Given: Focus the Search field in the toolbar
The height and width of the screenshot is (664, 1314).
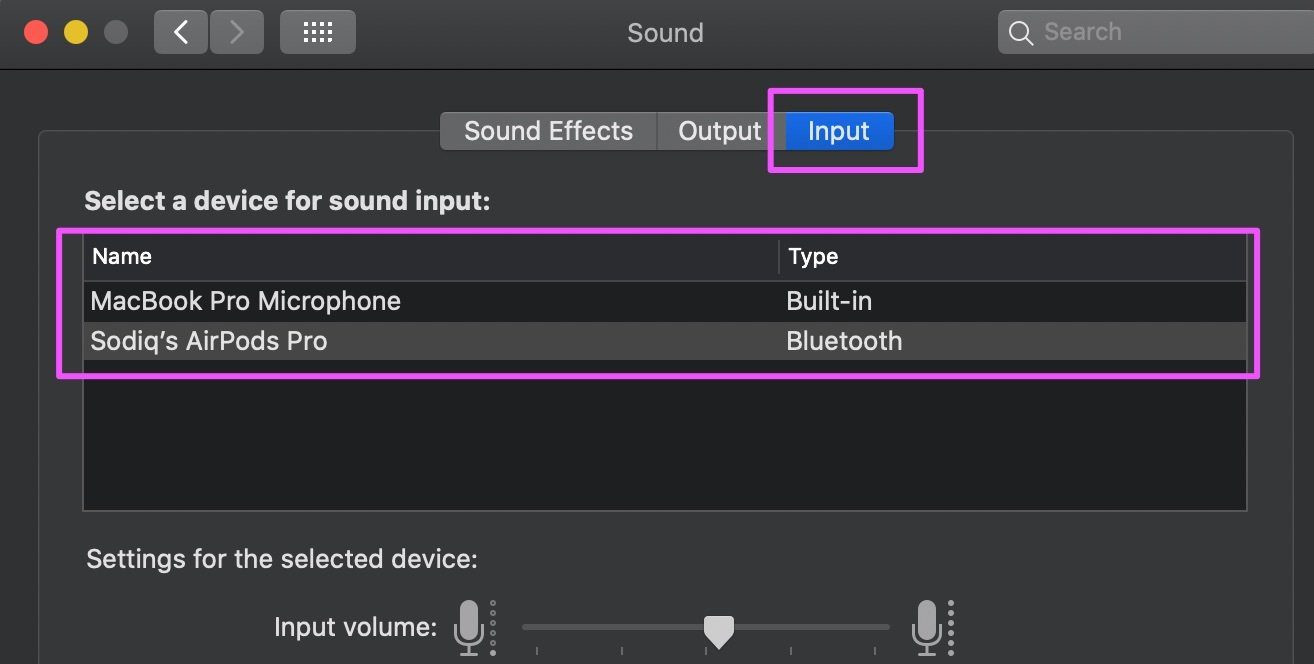Looking at the screenshot, I should tap(1156, 32).
